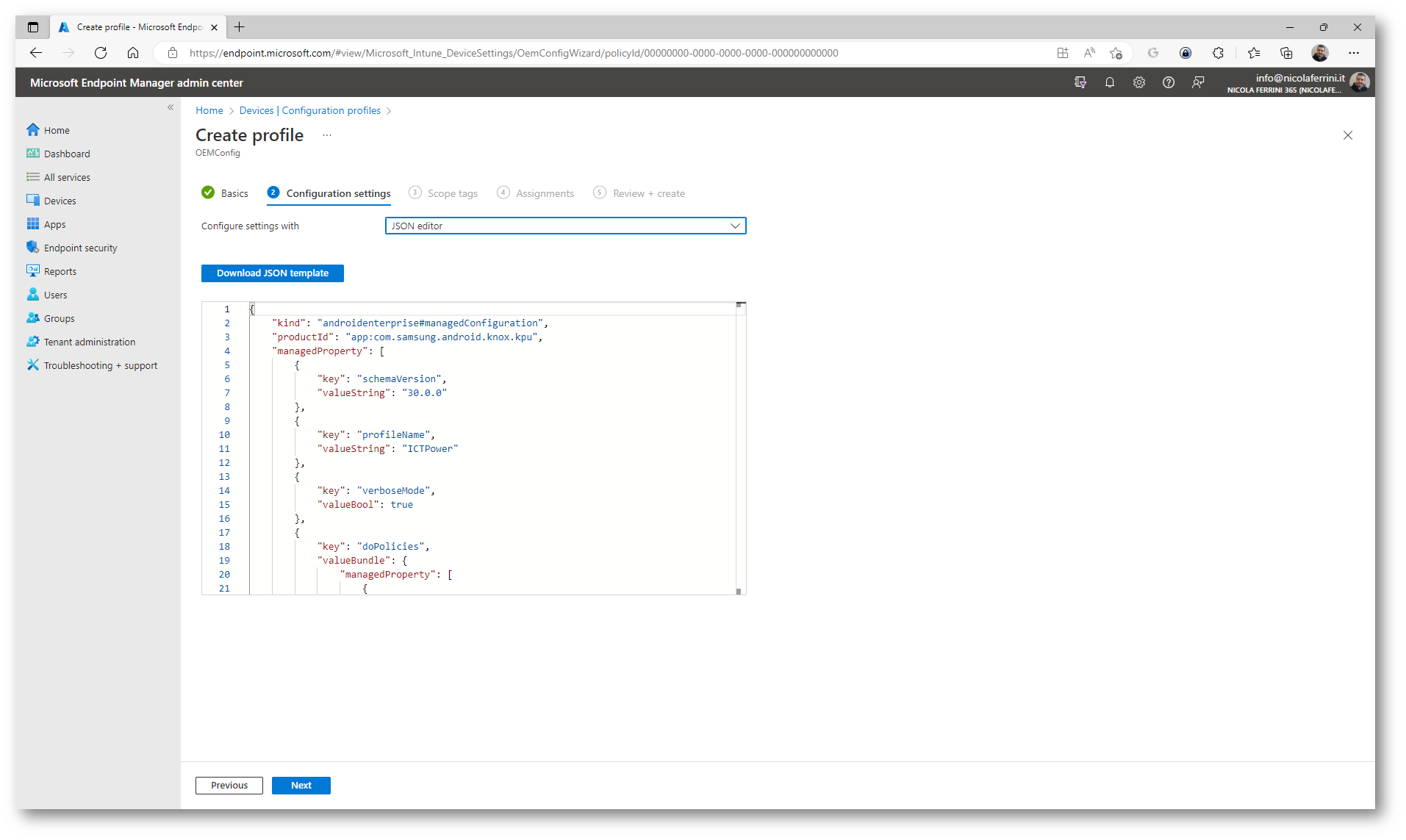Go to the Review + create step
This screenshot has height=840, width=1406.
click(639, 193)
